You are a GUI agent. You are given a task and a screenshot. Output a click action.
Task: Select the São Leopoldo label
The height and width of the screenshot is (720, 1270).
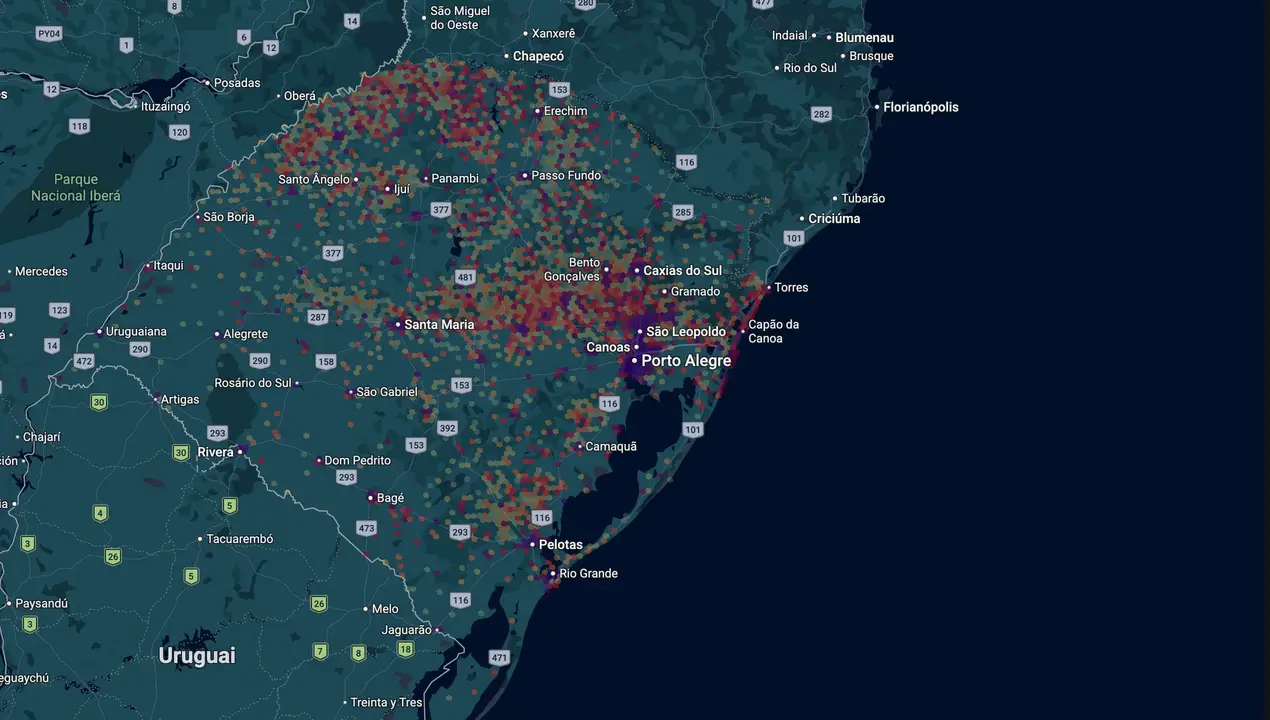(686, 332)
